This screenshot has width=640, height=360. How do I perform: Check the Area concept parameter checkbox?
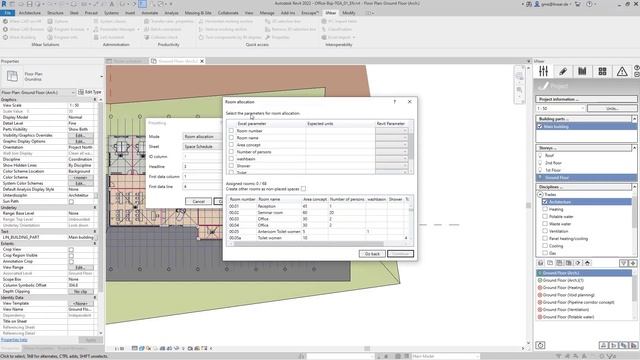point(231,144)
